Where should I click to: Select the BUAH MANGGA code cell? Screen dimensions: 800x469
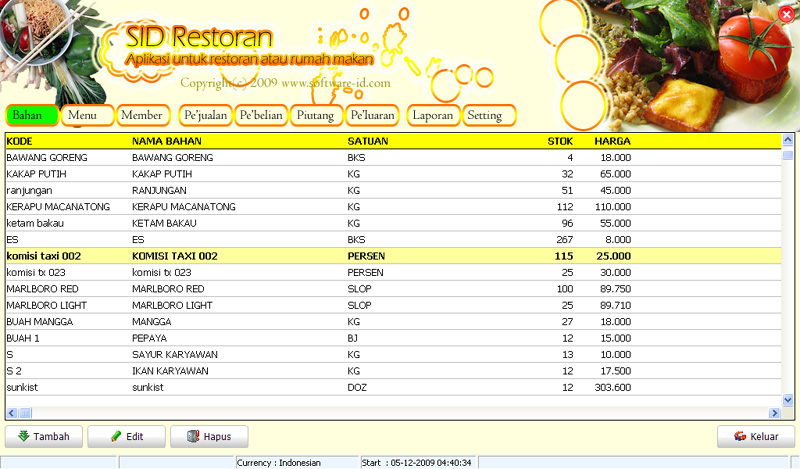[x=40, y=322]
